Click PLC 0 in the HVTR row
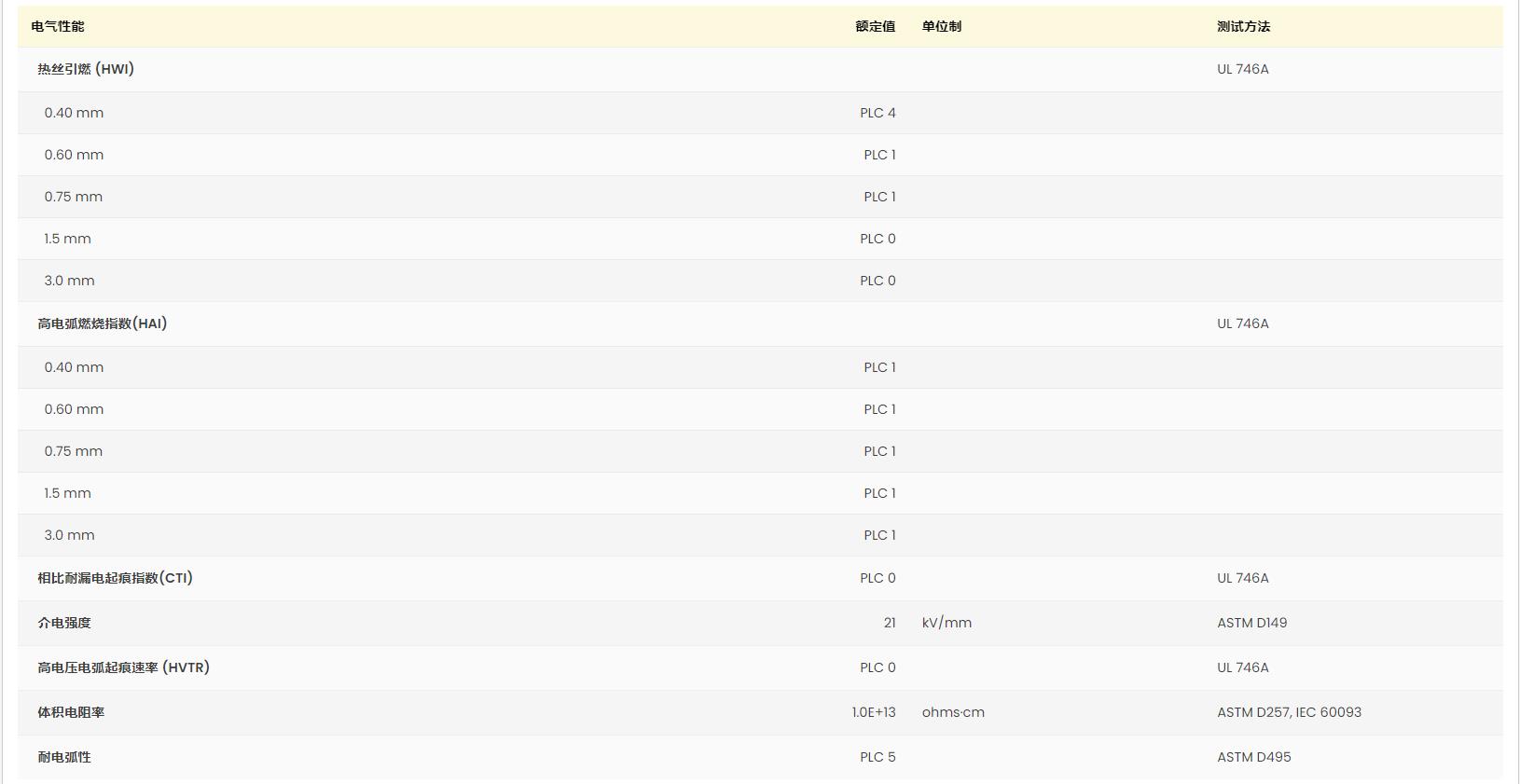This screenshot has width=1520, height=784. [x=877, y=667]
